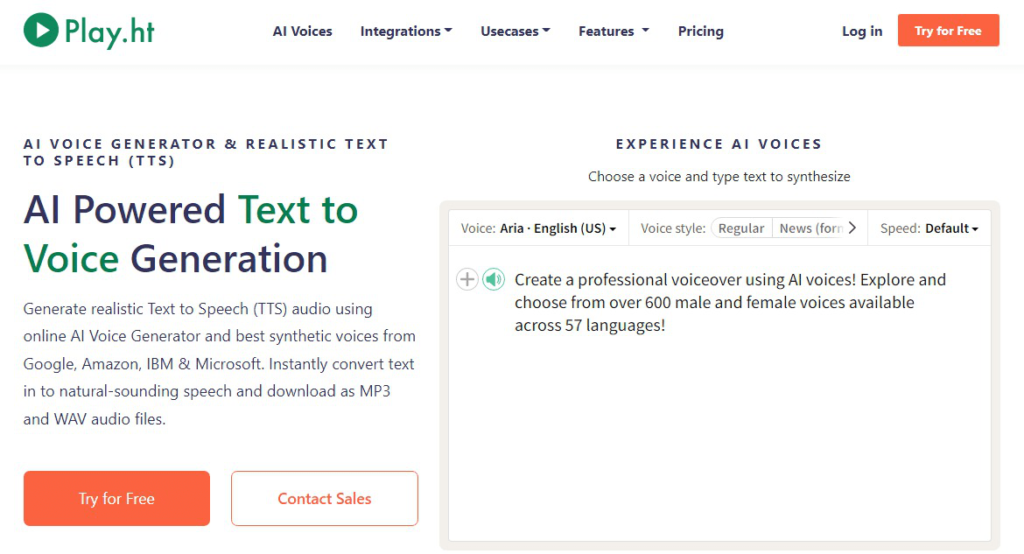Viewport: 1024px width, 554px height.
Task: Go to the Pricing page
Action: coord(701,31)
